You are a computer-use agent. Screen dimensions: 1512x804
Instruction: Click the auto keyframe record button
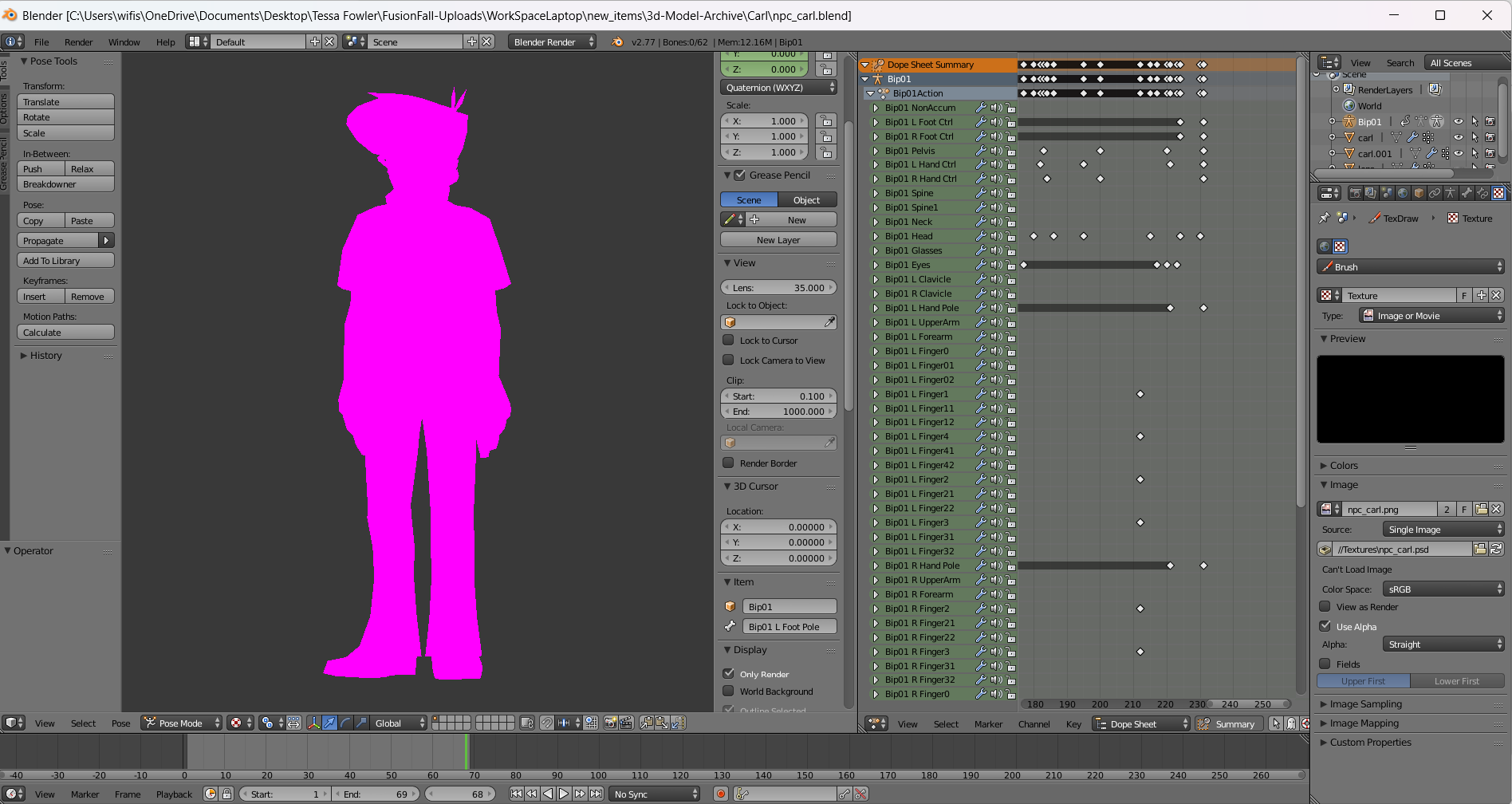[x=721, y=794]
